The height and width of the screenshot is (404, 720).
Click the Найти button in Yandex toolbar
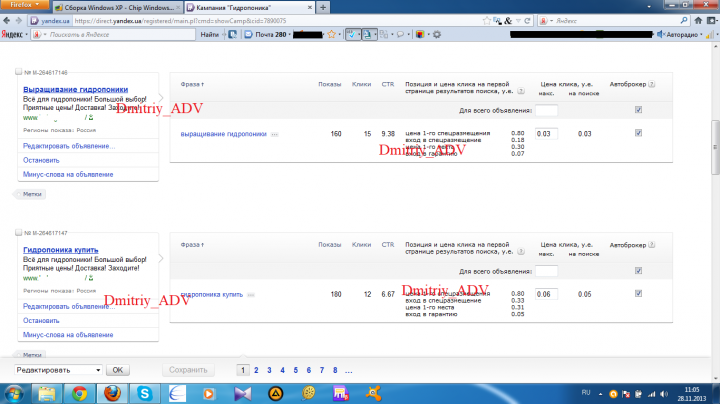point(209,34)
